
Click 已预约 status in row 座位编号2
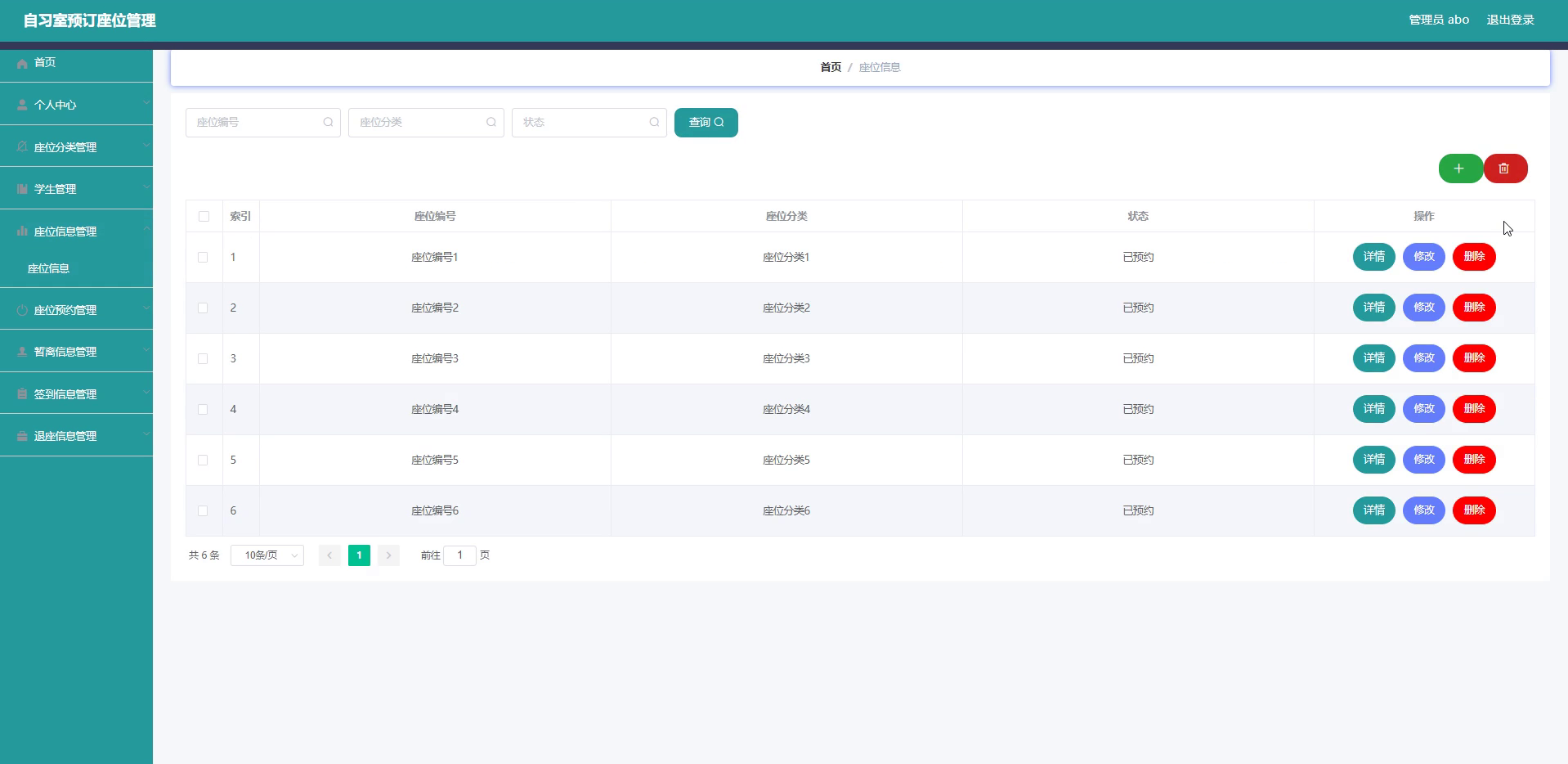(1138, 308)
